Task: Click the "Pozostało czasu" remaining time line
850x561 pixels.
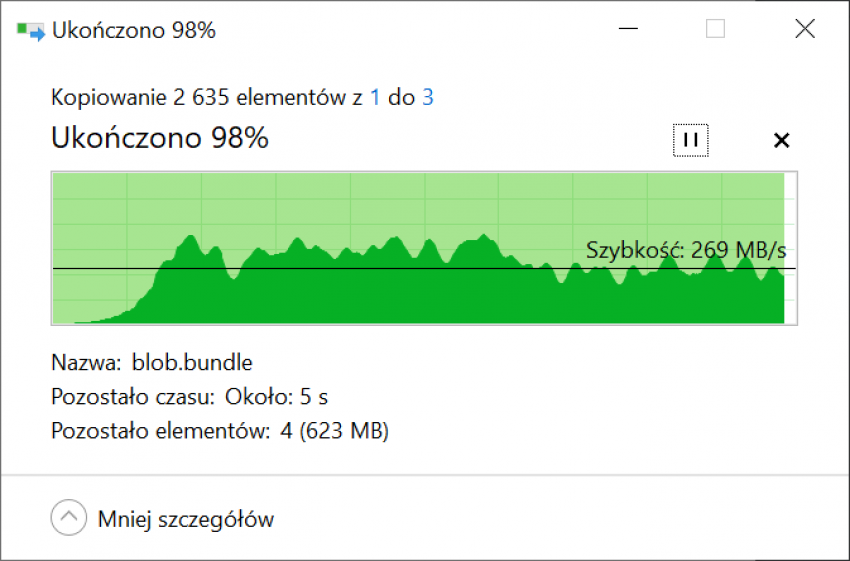Action: pyautogui.click(x=190, y=397)
